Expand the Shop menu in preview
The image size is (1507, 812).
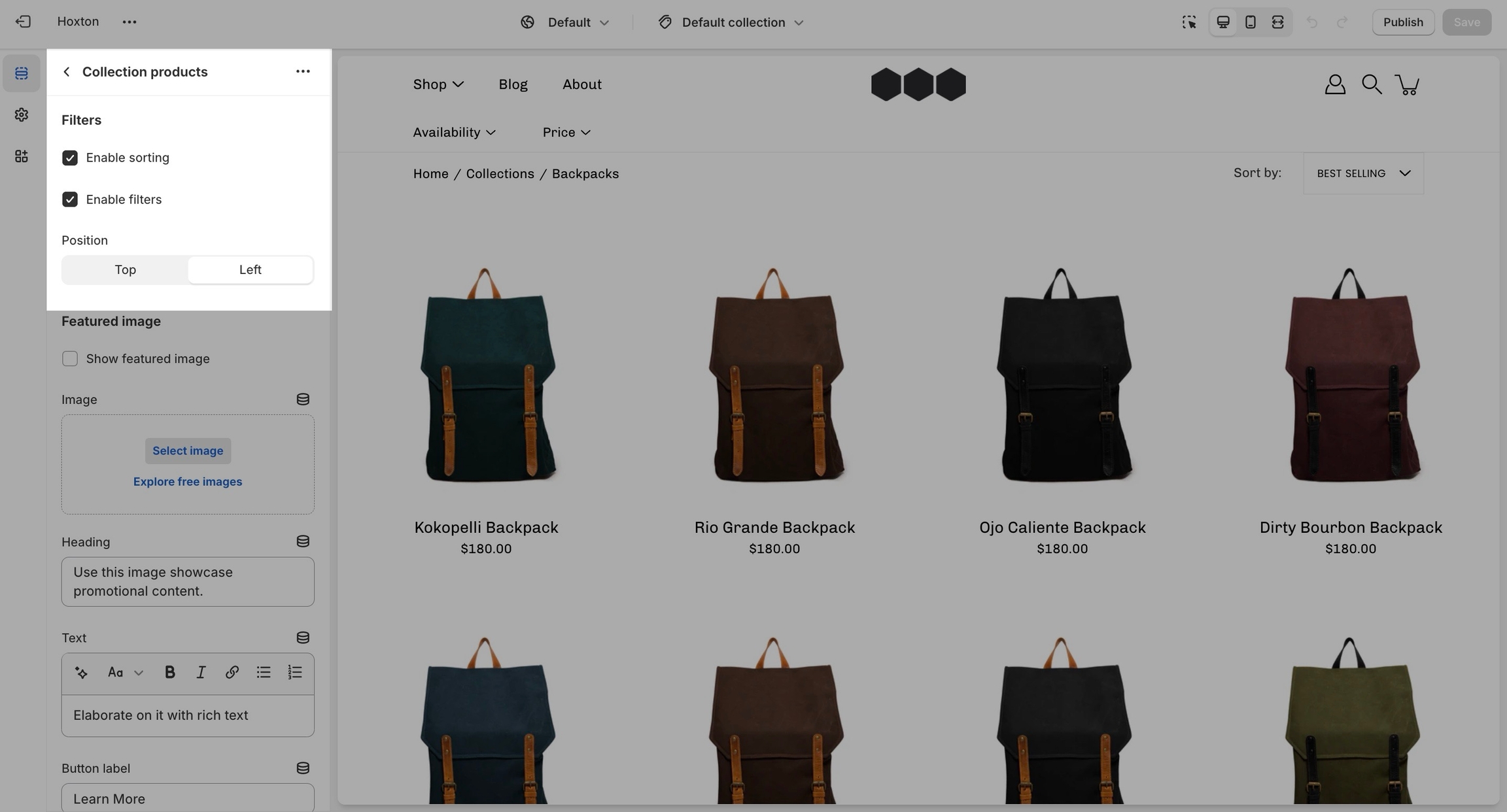click(x=438, y=84)
